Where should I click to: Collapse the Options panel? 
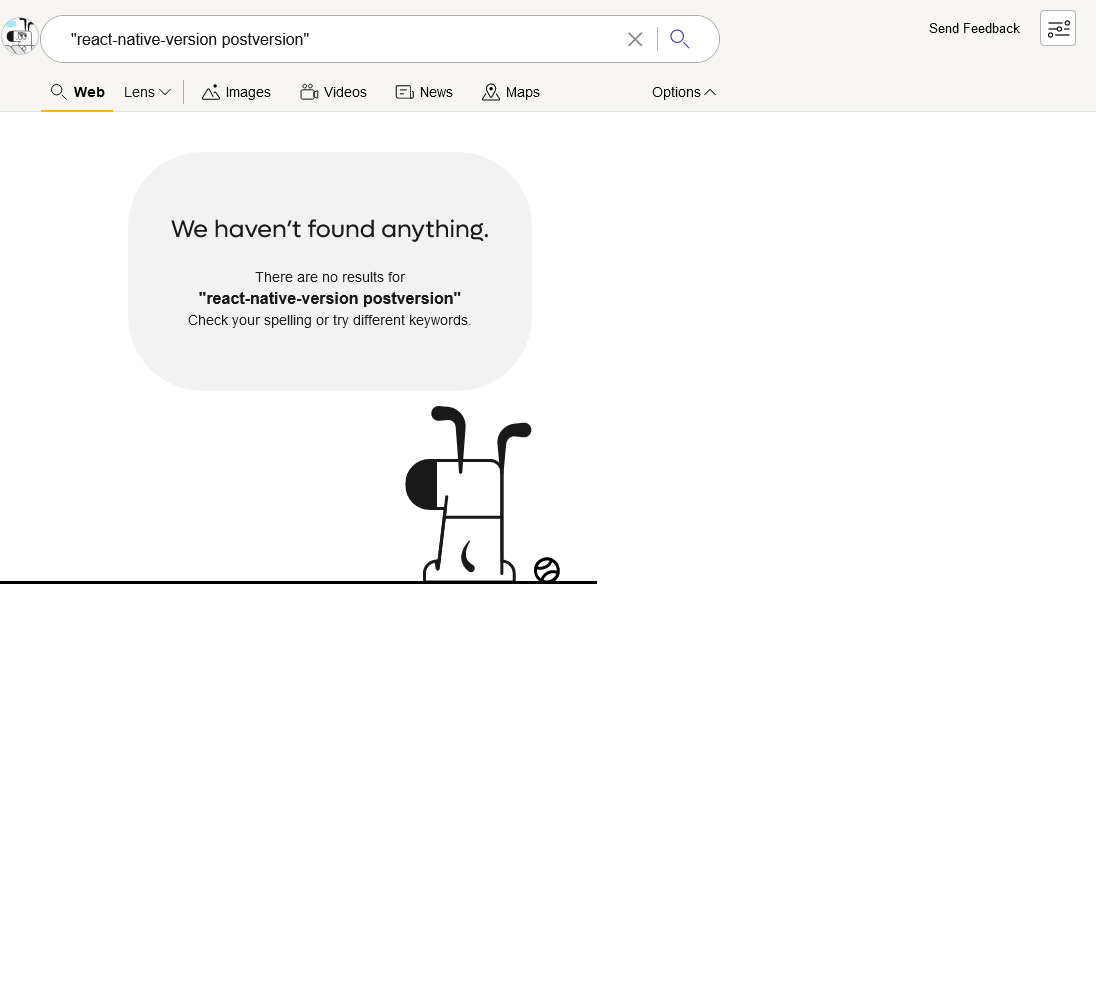tap(683, 92)
